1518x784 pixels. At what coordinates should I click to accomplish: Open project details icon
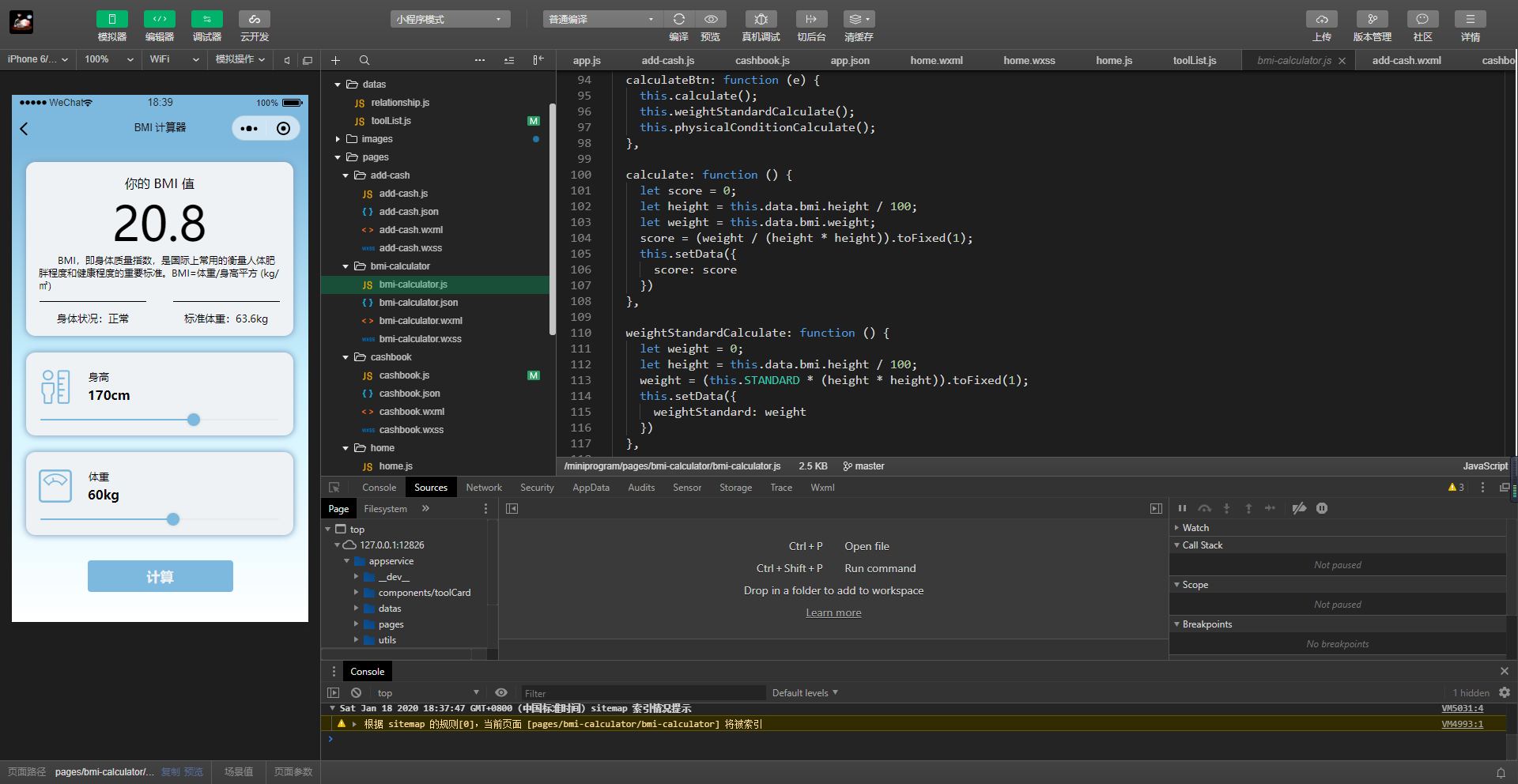tap(1471, 19)
